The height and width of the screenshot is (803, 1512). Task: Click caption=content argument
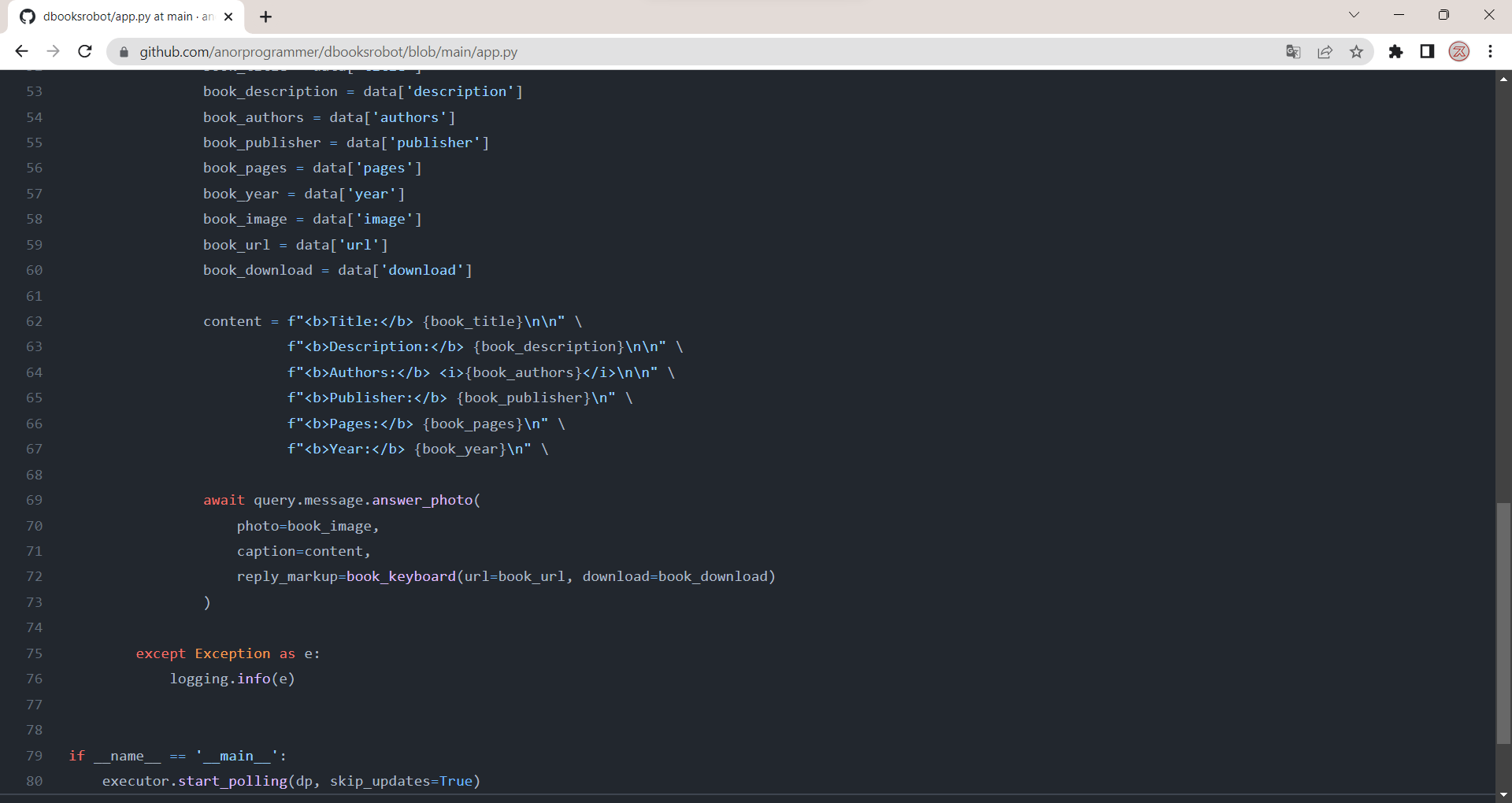tap(304, 551)
